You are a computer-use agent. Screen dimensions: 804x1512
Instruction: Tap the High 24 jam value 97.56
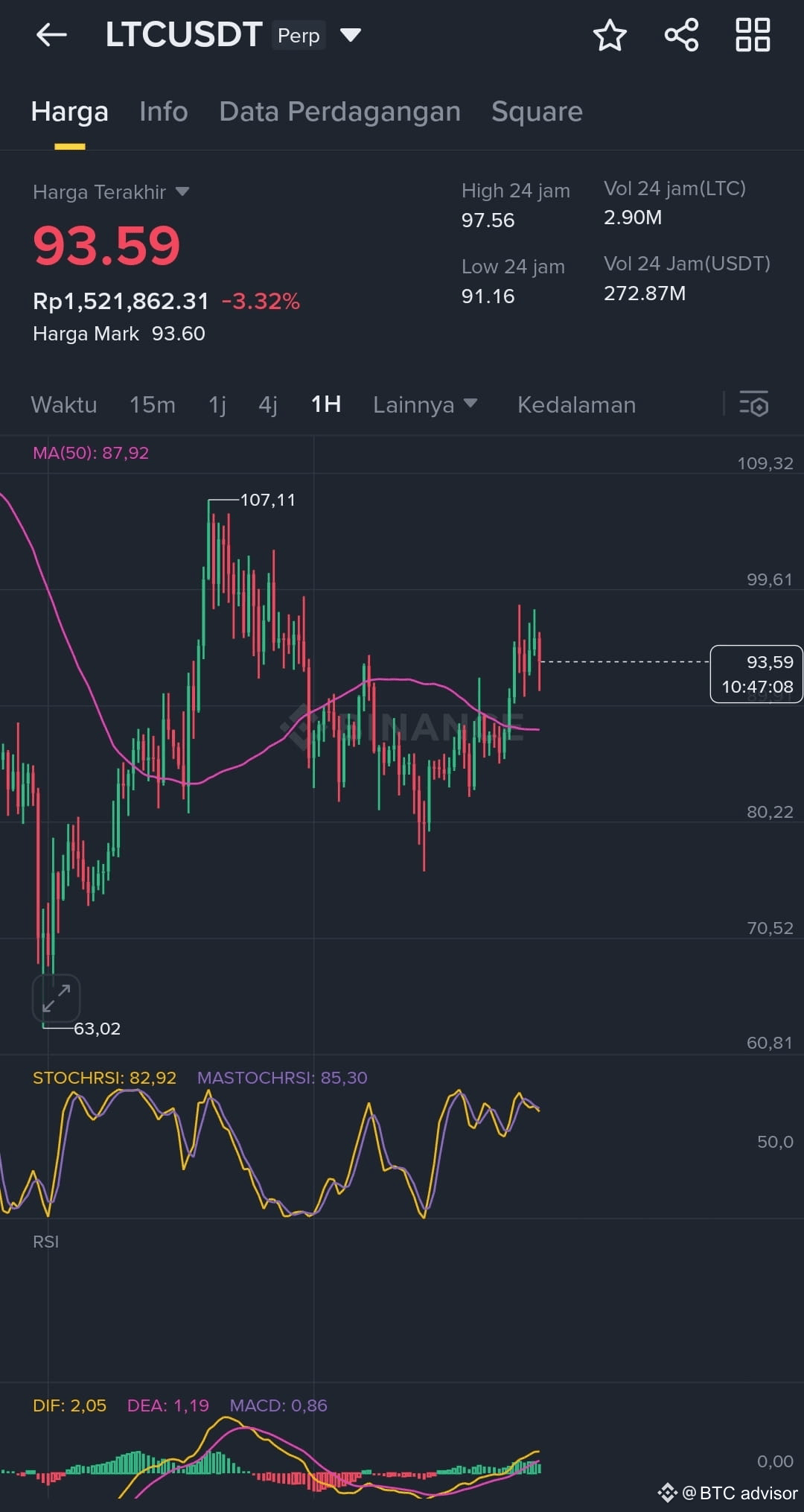(x=488, y=220)
